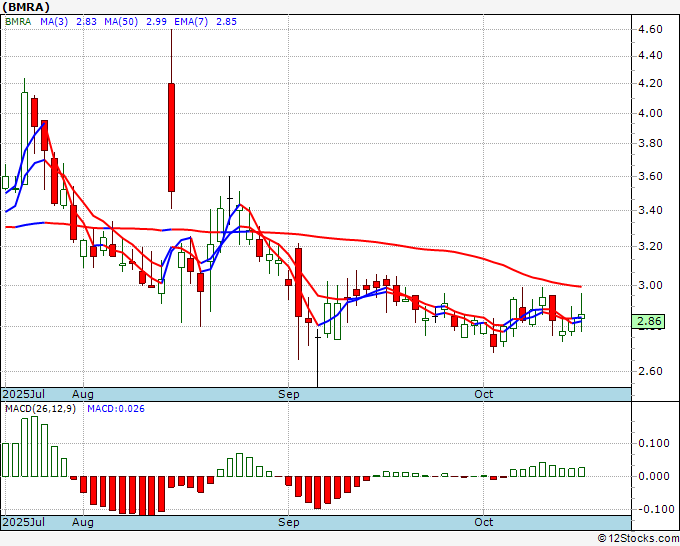Screen dimensions: 680x546
Task: Click the 4.40 price axis label
Action: tap(651, 56)
